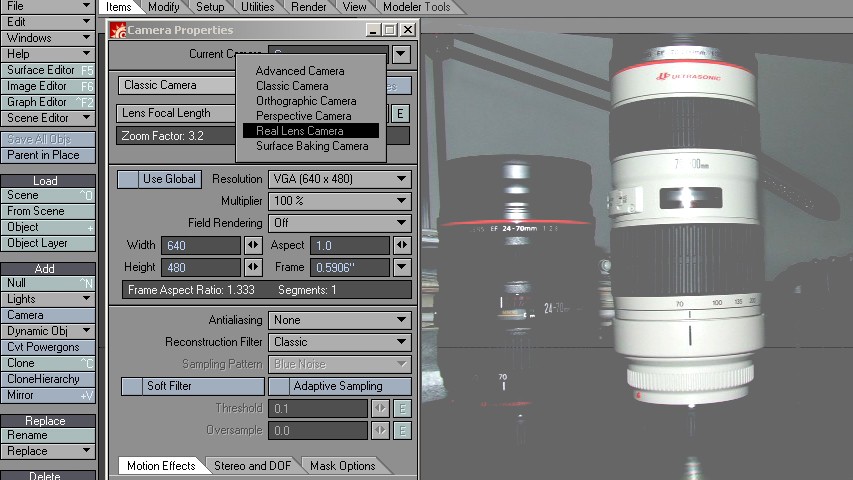Click the envelope E button beside Lens Focal Length

tap(401, 114)
